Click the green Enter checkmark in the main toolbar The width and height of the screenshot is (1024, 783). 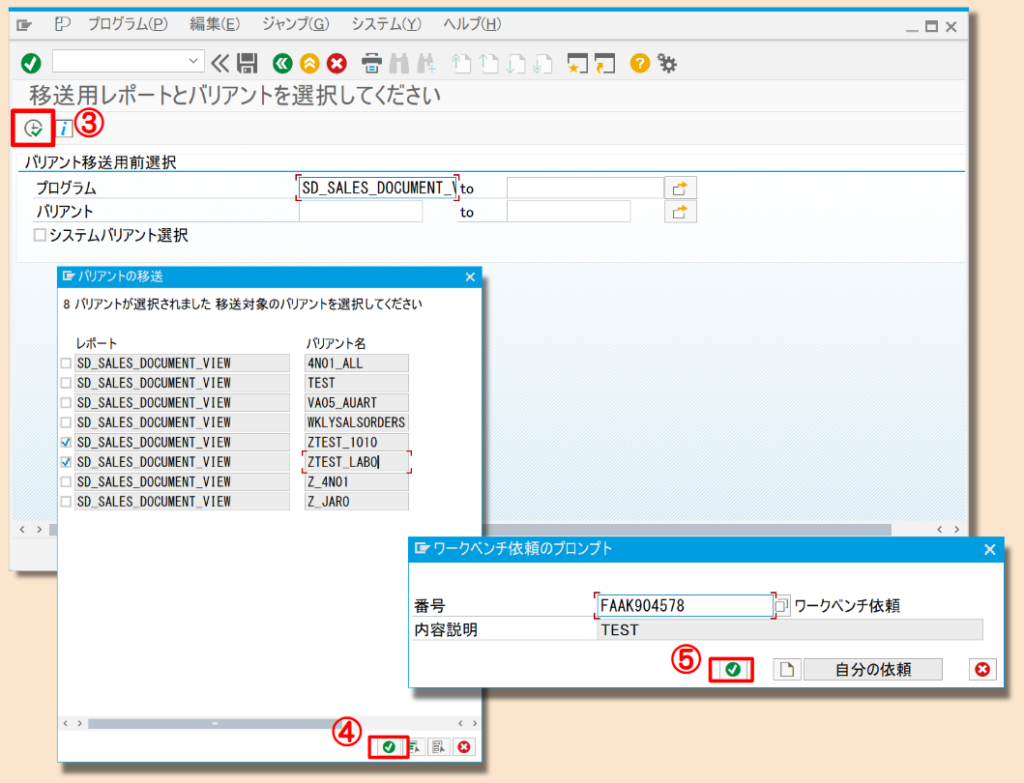pyautogui.click(x=31, y=63)
